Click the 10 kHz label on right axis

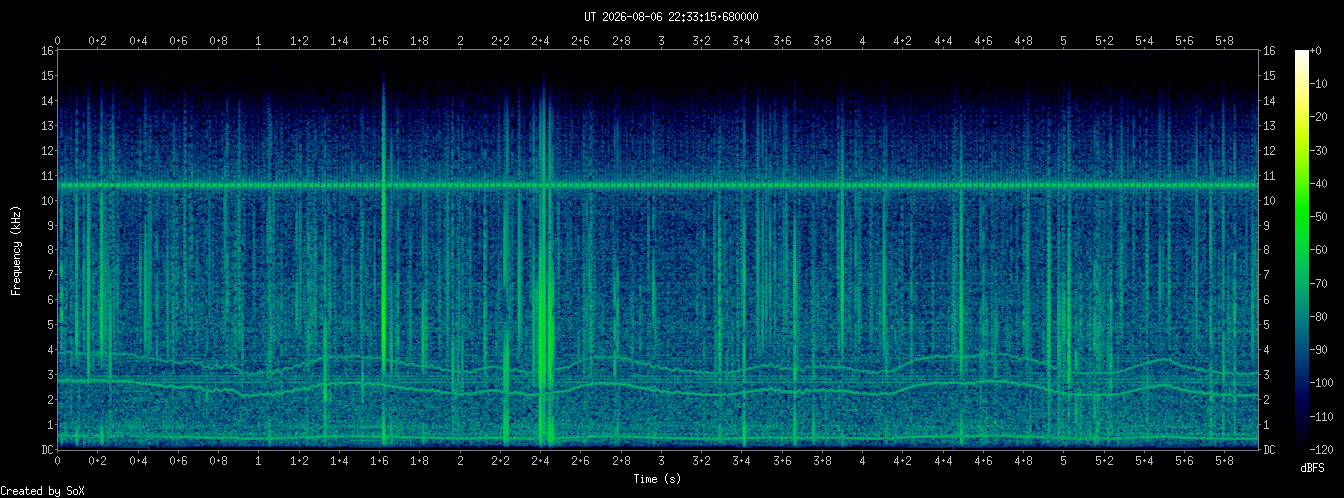1270,201
